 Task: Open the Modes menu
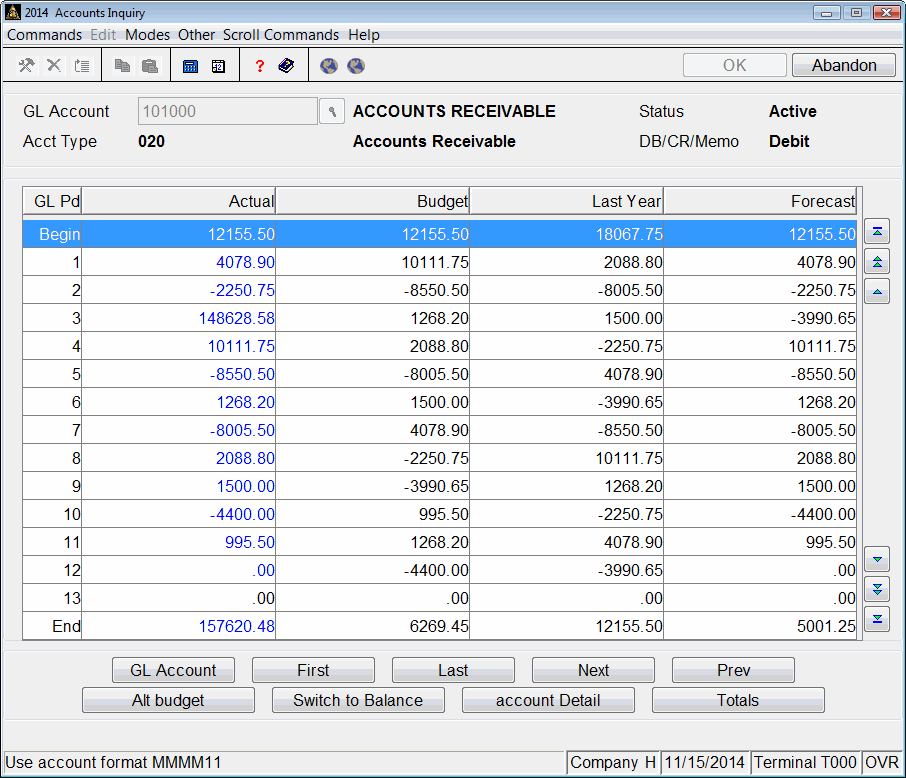pyautogui.click(x=147, y=35)
